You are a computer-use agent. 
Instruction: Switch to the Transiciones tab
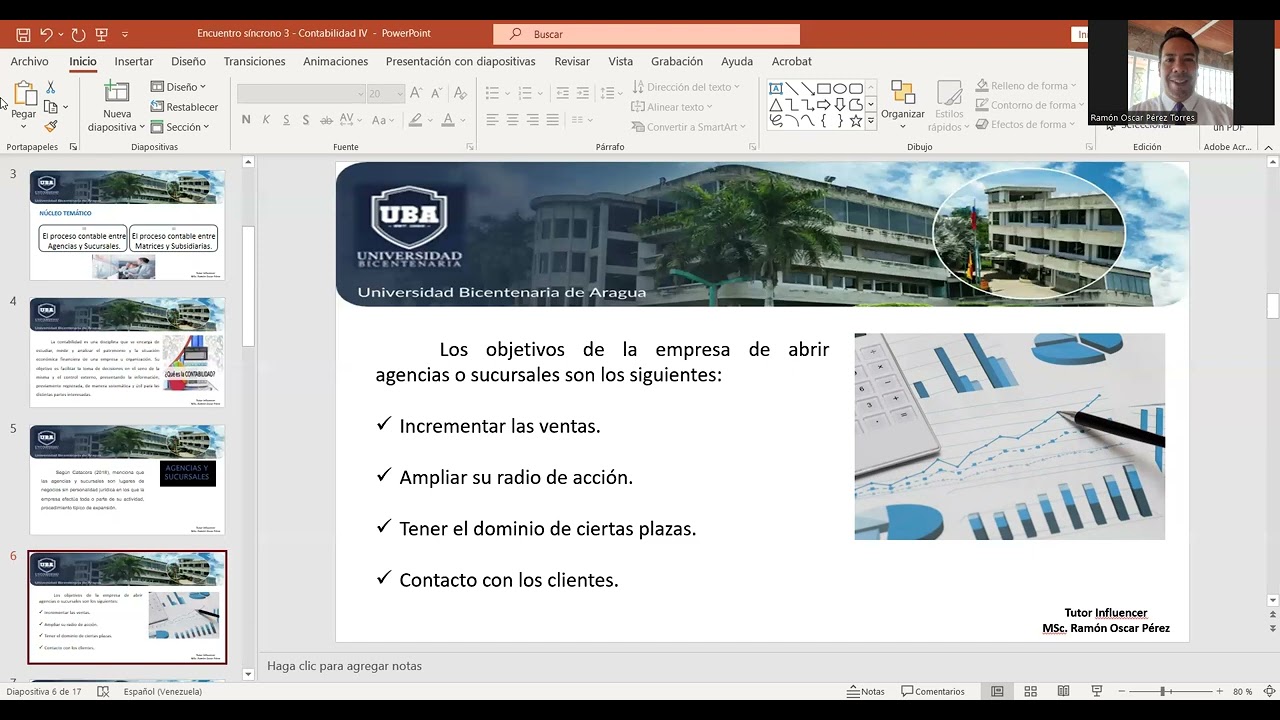tap(254, 61)
